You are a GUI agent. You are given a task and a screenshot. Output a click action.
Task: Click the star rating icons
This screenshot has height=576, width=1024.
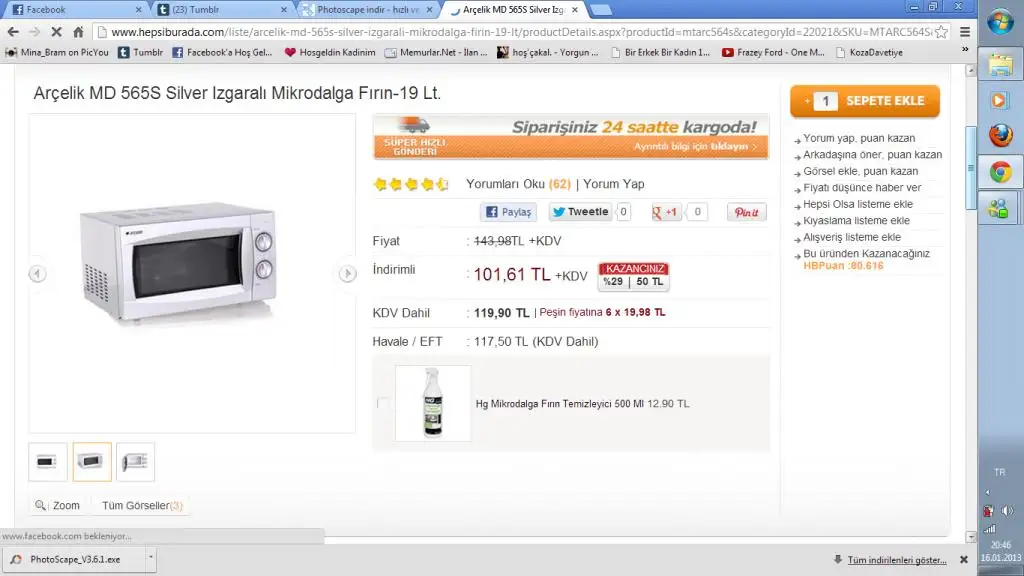click(411, 184)
